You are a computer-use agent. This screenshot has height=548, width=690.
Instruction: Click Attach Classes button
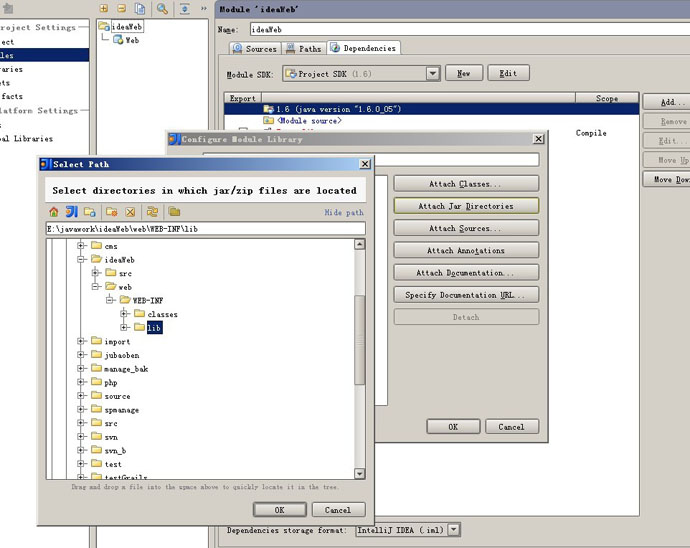[466, 184]
